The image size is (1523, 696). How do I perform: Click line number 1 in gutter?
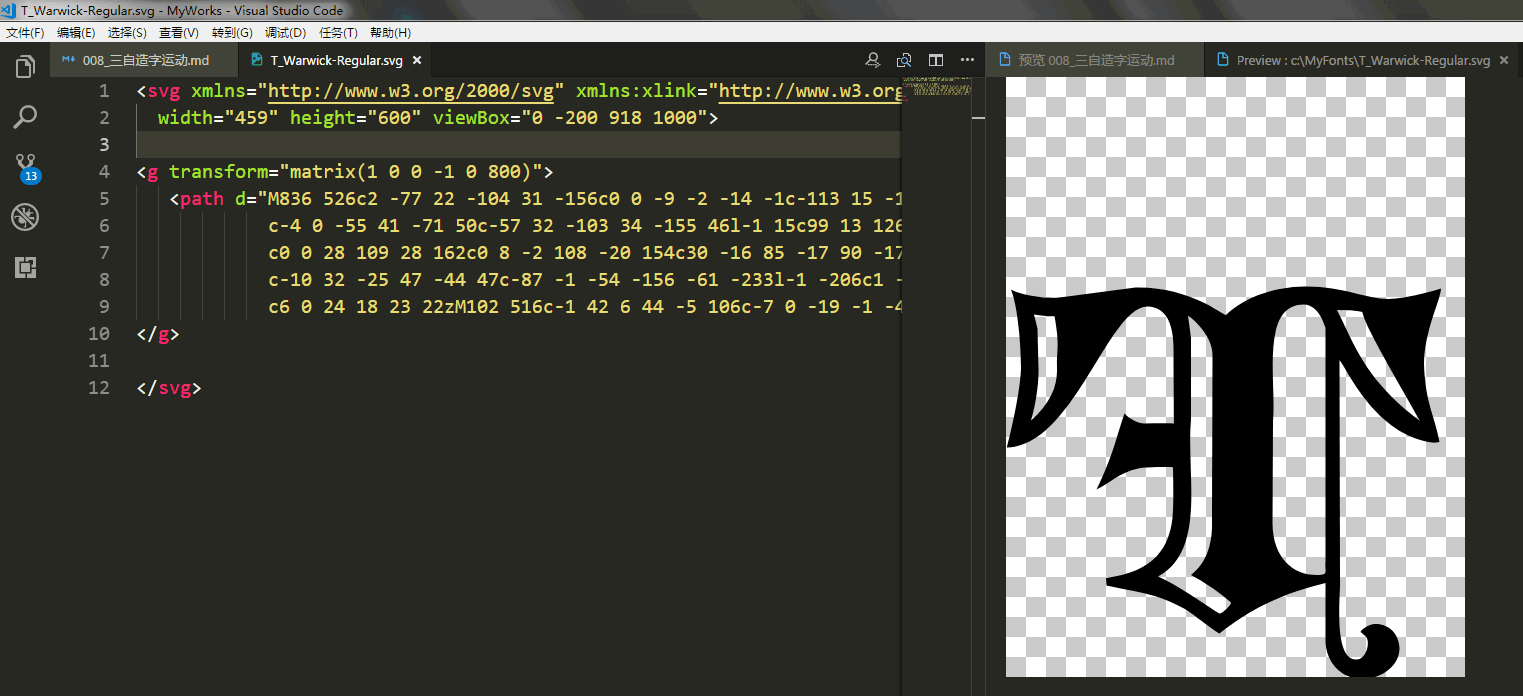pyautogui.click(x=104, y=91)
